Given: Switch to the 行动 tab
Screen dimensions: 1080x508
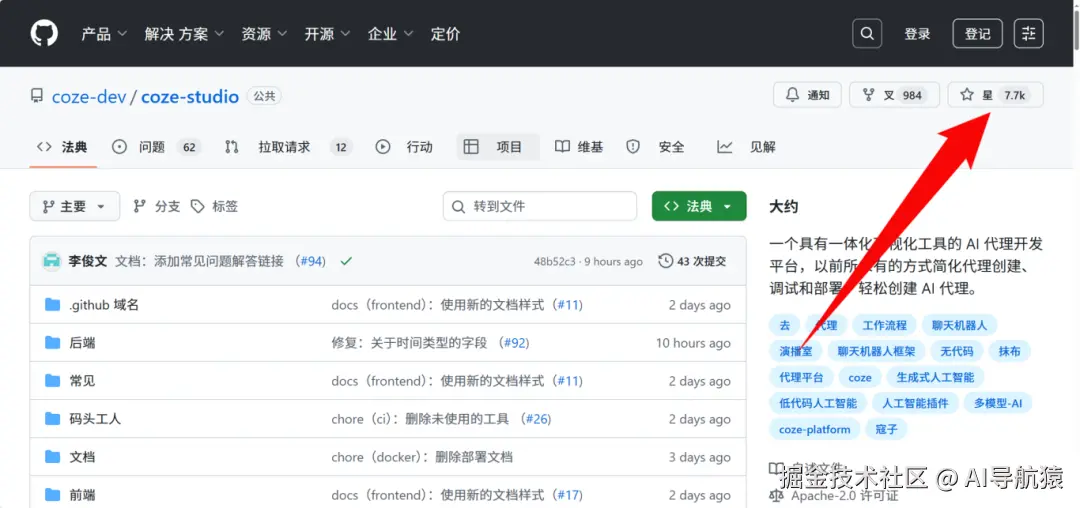Looking at the screenshot, I should click(404, 147).
